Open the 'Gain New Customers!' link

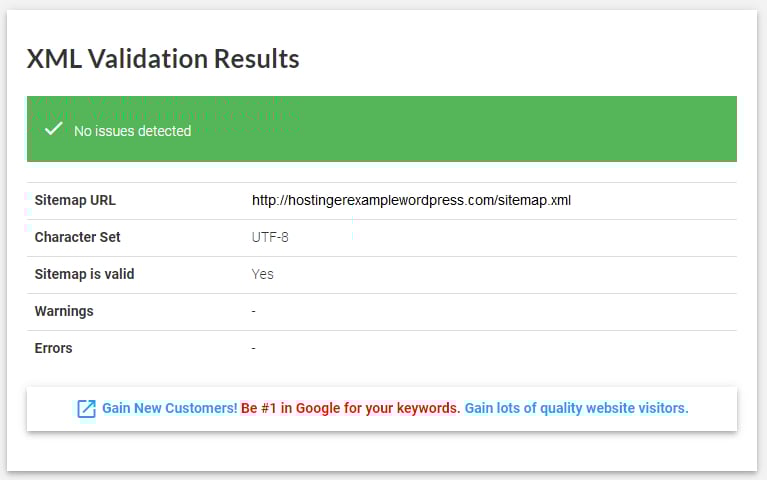pyautogui.click(x=169, y=408)
